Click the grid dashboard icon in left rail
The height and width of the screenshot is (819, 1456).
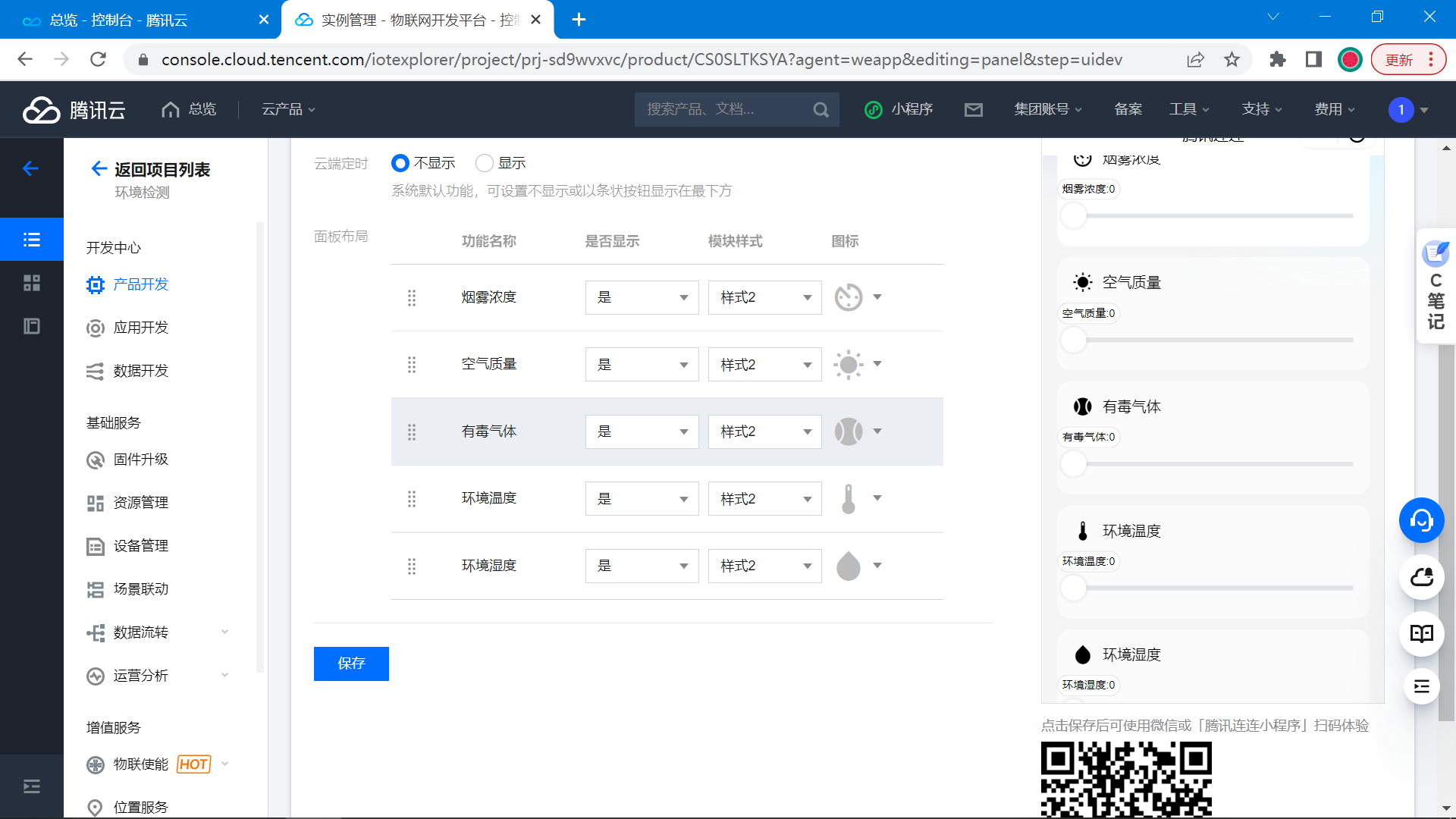(32, 283)
